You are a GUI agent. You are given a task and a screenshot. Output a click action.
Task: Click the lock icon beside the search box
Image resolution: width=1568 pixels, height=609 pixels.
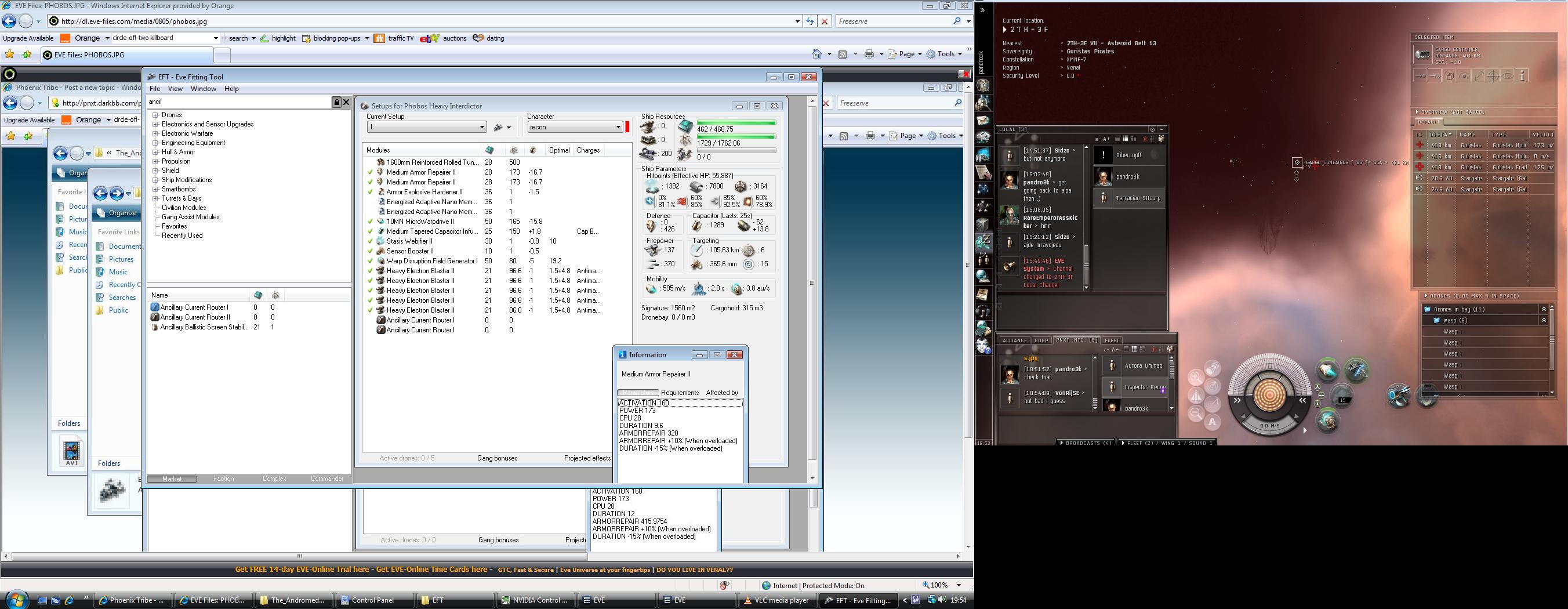pos(336,102)
